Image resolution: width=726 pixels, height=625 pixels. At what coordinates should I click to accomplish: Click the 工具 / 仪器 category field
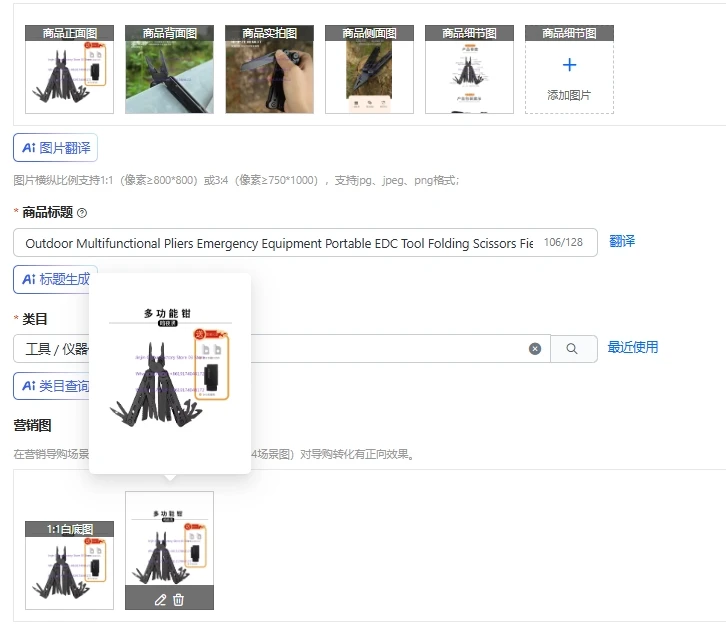pos(282,349)
